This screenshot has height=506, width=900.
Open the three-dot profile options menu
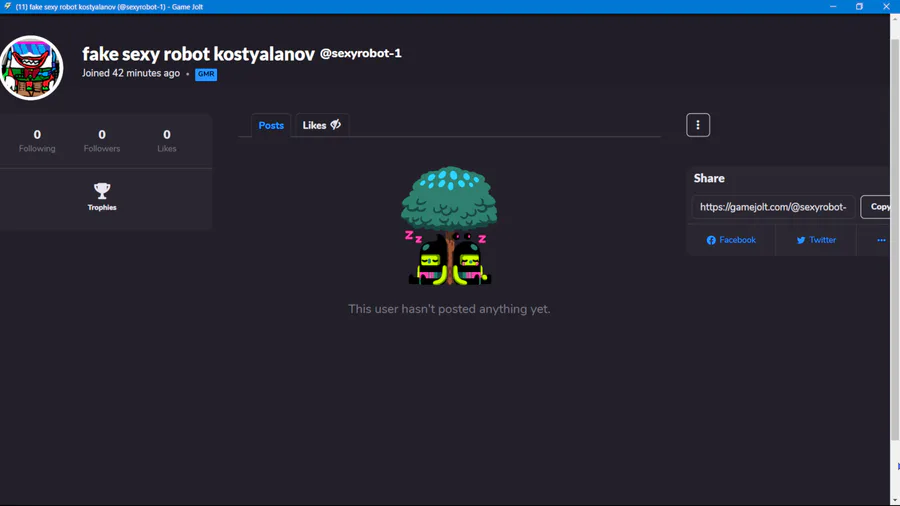click(x=698, y=125)
